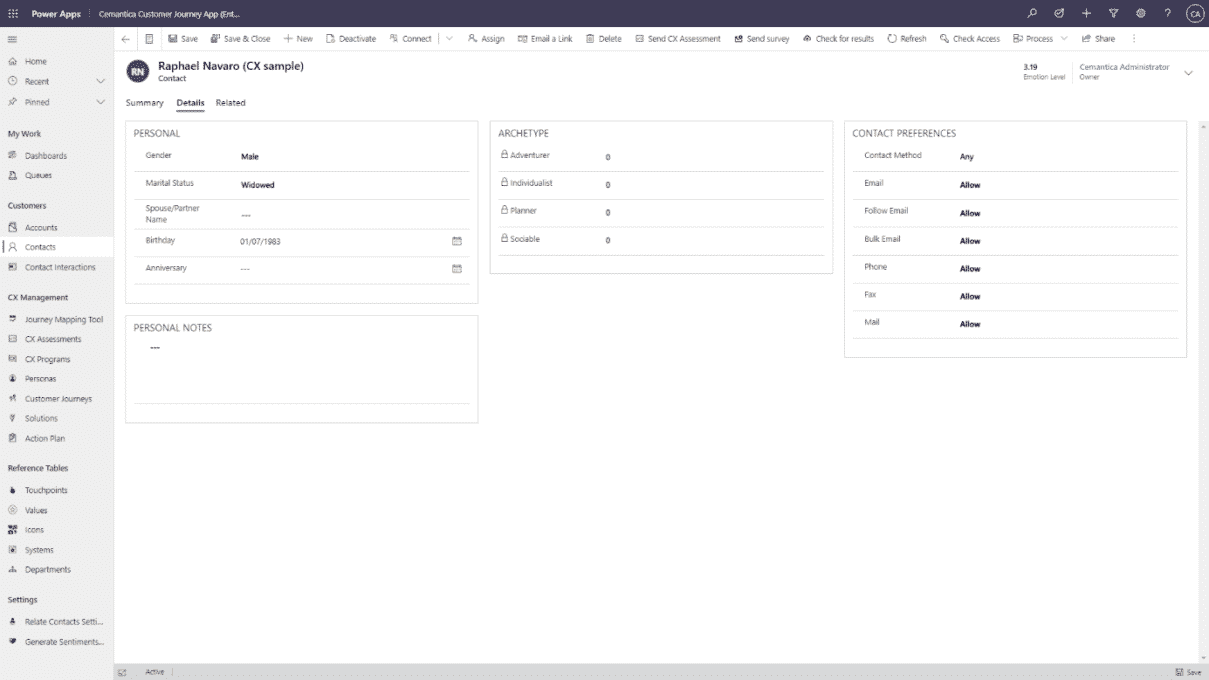Toggle the Phone Allow value

click(970, 269)
